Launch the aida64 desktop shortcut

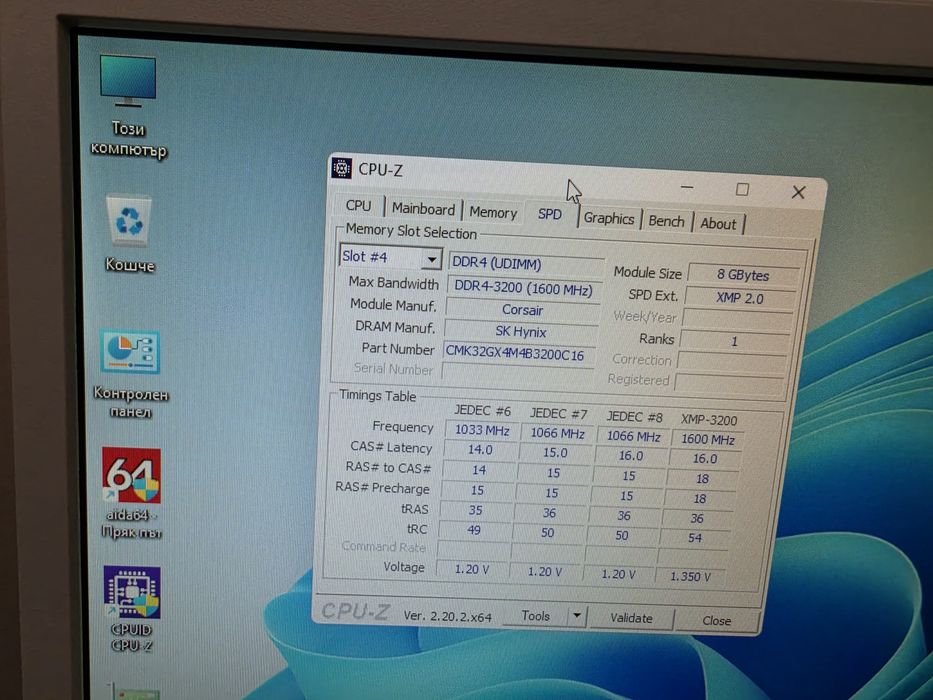pyautogui.click(x=131, y=493)
